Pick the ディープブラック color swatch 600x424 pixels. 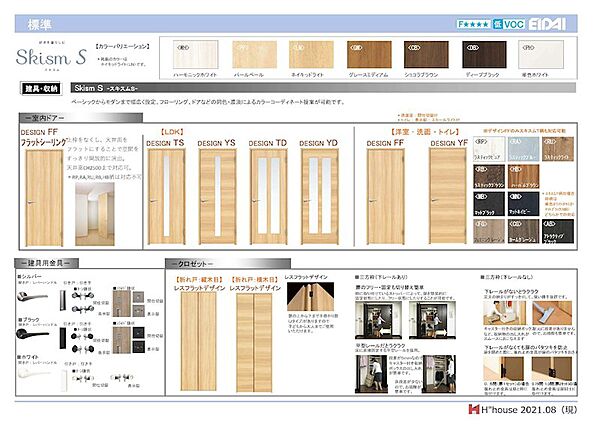(x=484, y=55)
